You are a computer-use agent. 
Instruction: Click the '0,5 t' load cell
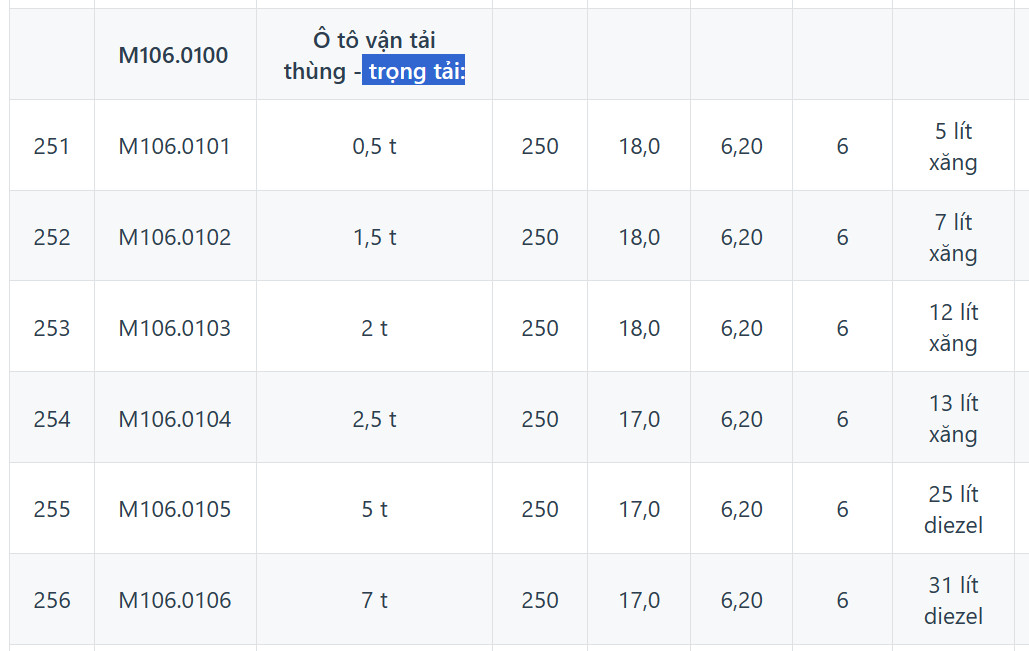pyautogui.click(x=374, y=146)
